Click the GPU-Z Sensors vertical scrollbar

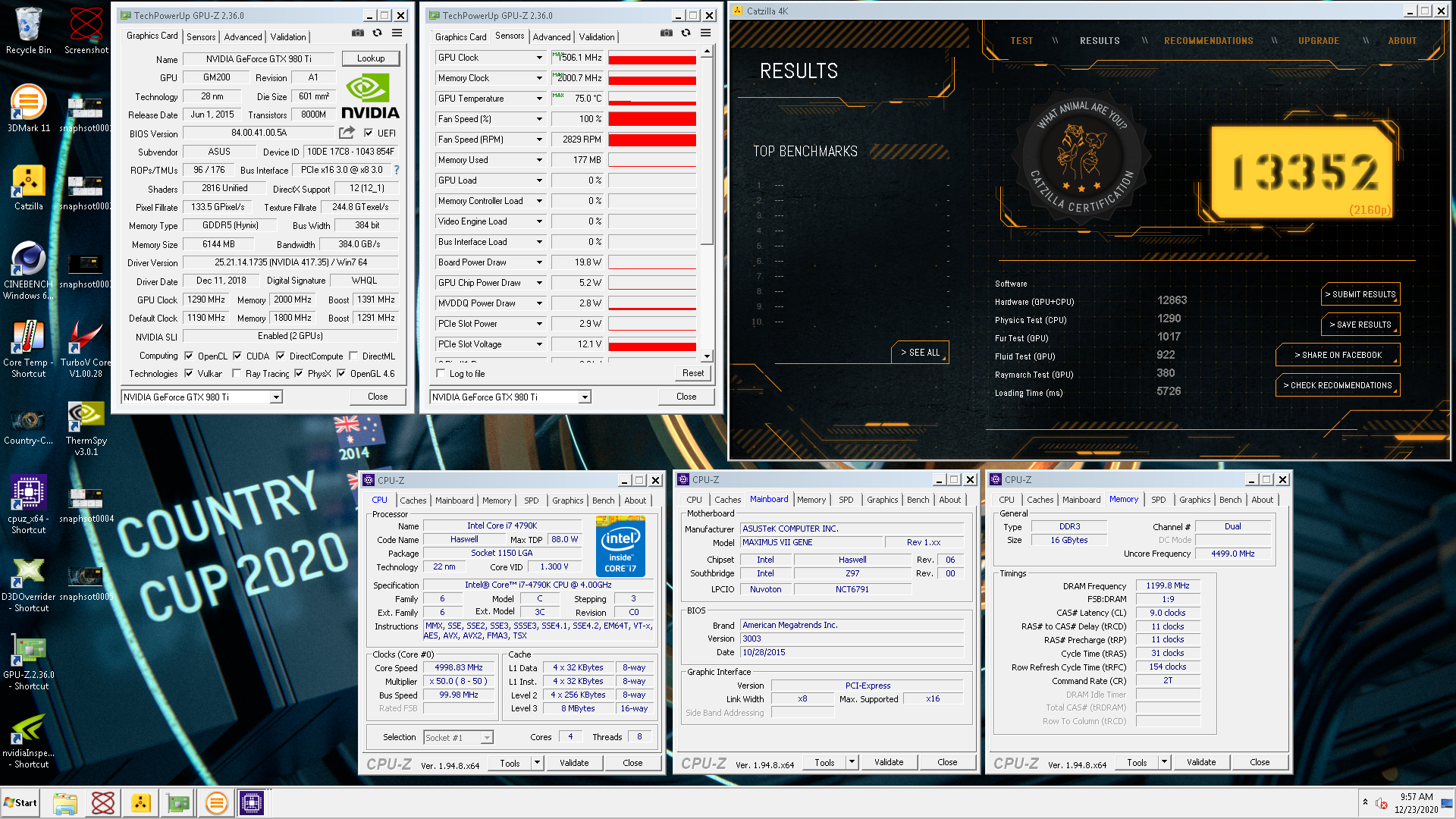click(x=707, y=204)
